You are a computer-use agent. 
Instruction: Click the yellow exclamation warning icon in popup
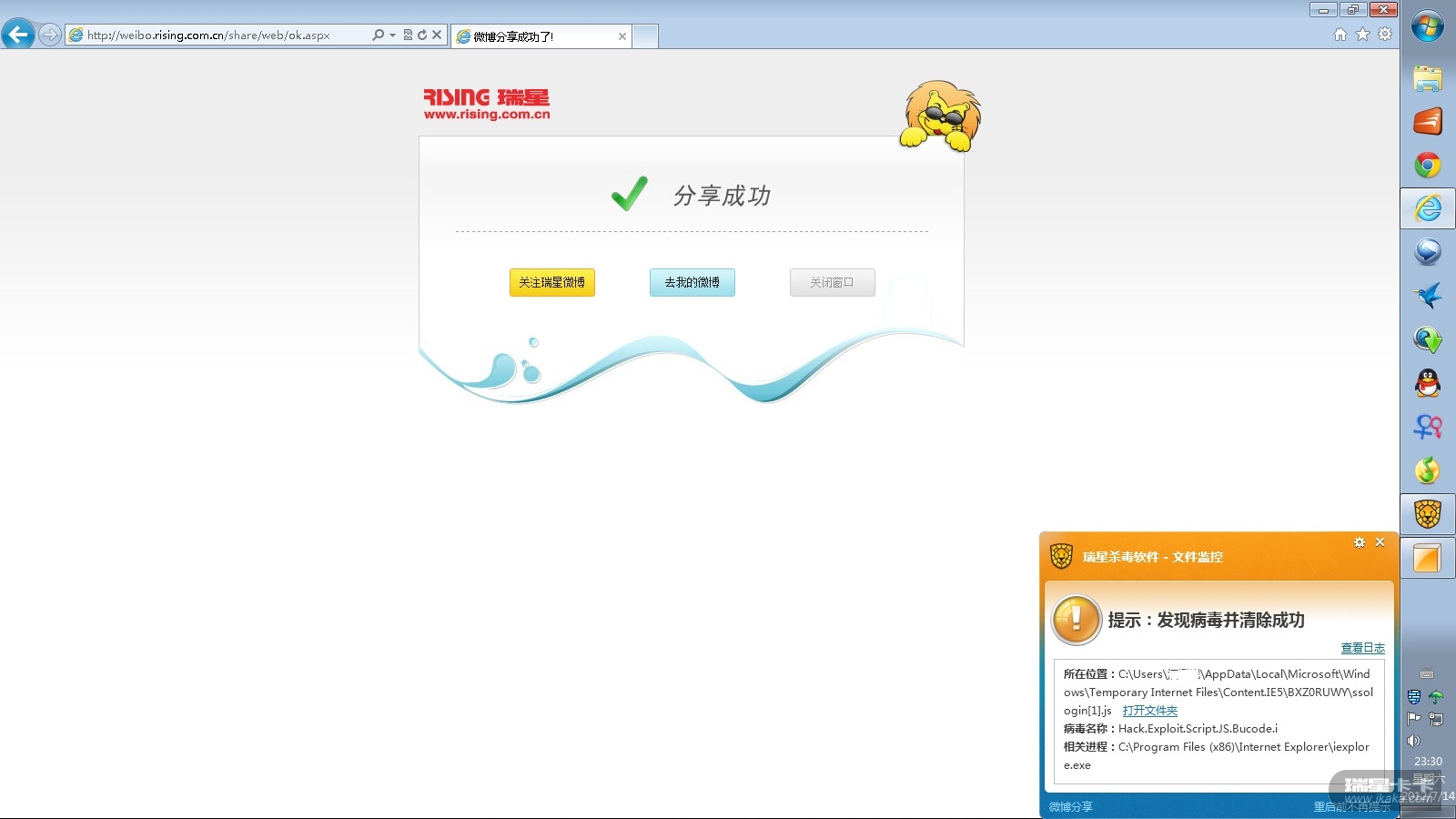1077,620
